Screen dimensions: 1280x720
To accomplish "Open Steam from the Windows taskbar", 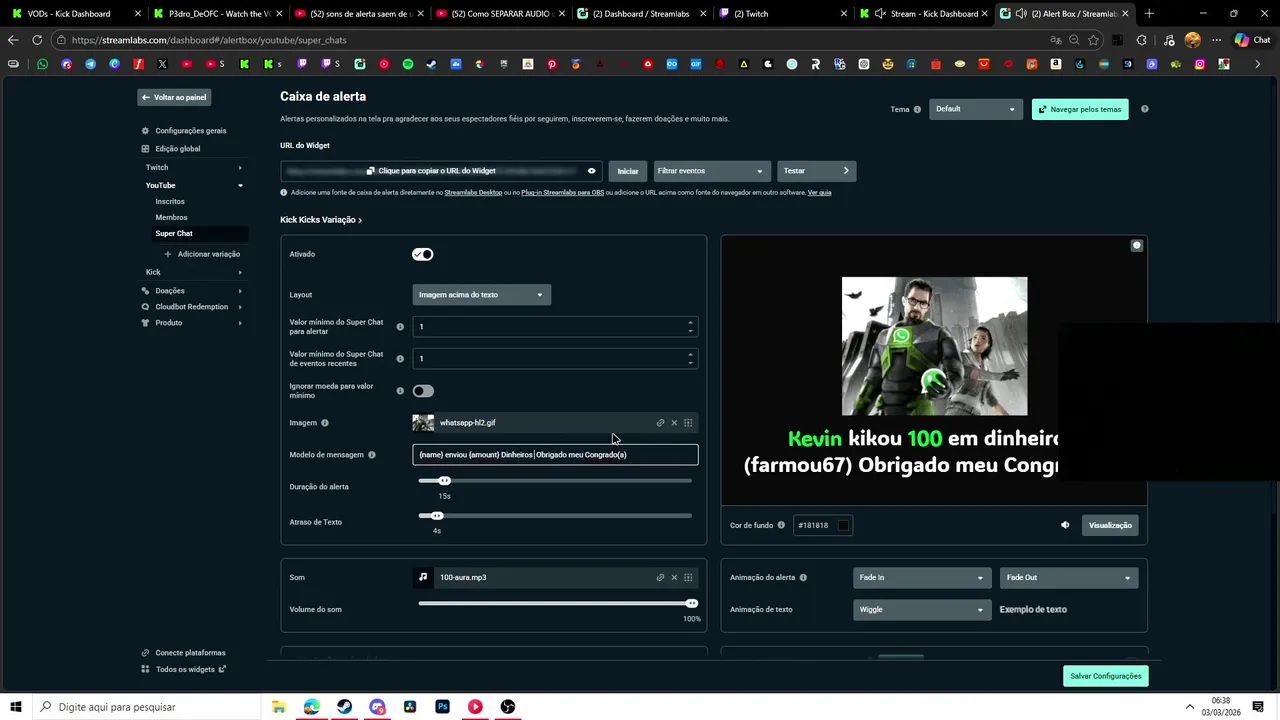I will click(x=344, y=707).
